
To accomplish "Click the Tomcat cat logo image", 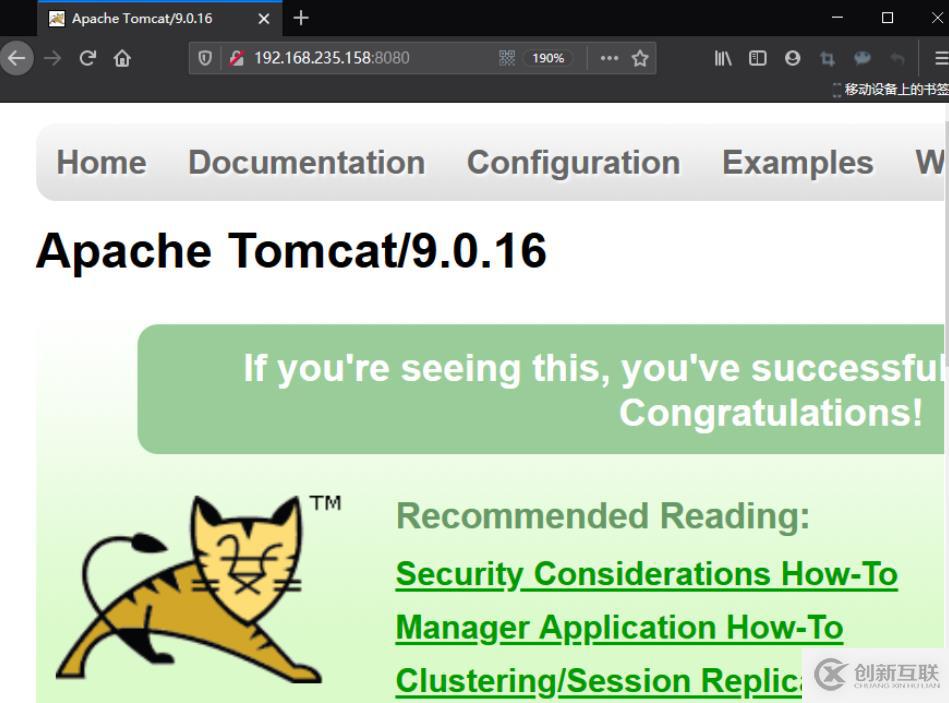I will click(199, 588).
